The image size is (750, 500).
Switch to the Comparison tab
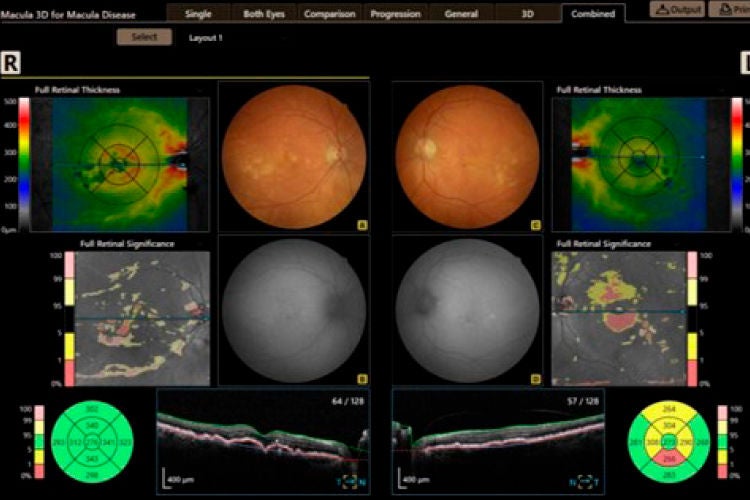pyautogui.click(x=330, y=14)
